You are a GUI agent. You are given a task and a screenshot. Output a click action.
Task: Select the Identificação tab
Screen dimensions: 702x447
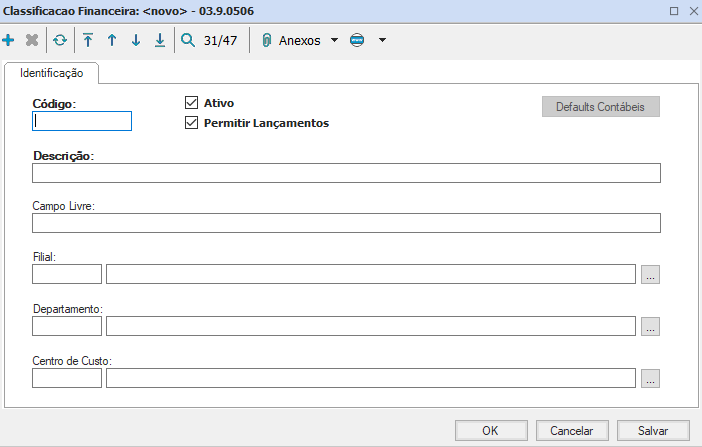click(51, 74)
